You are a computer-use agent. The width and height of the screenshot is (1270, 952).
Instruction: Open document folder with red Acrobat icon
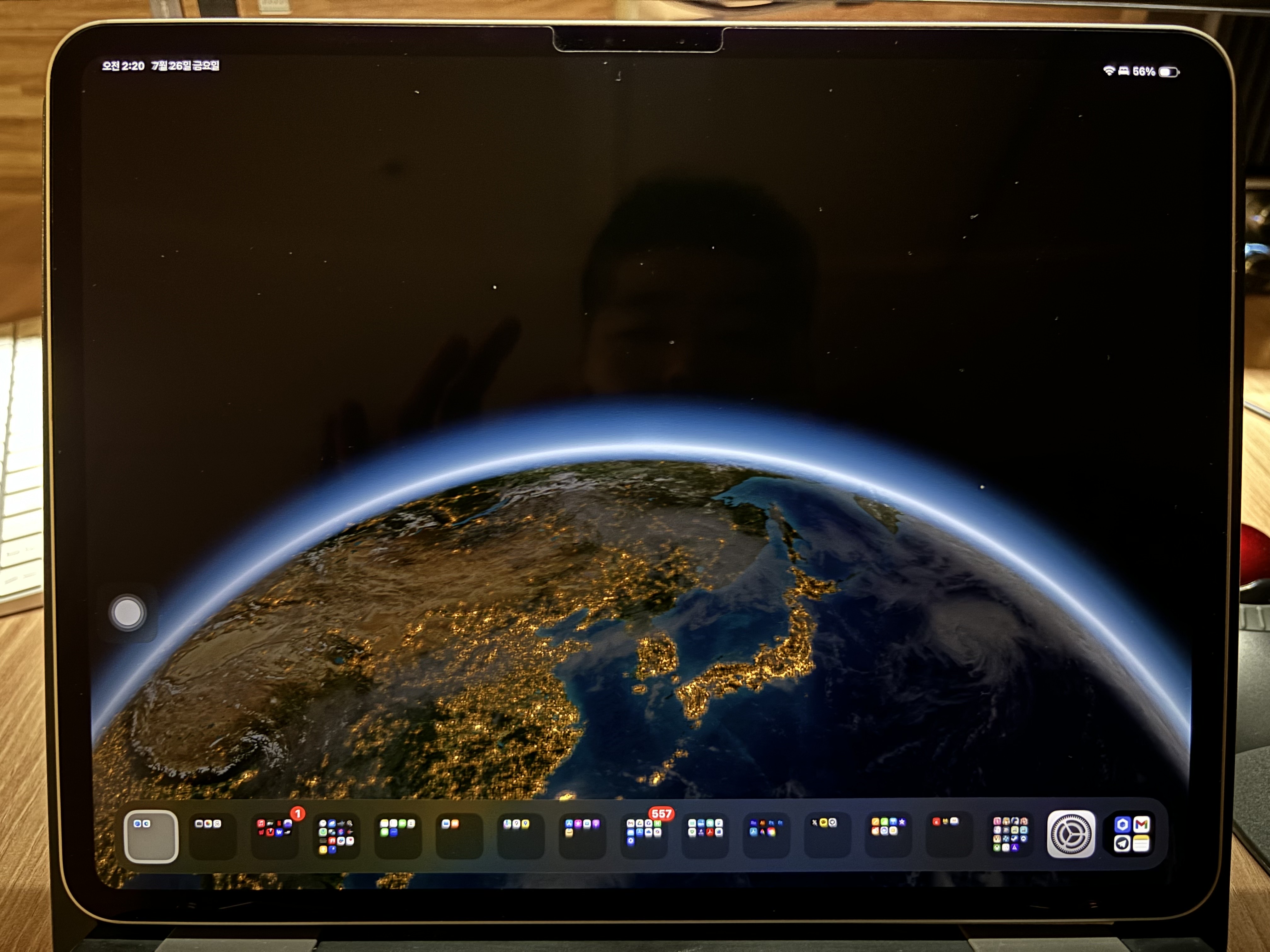[x=705, y=836]
